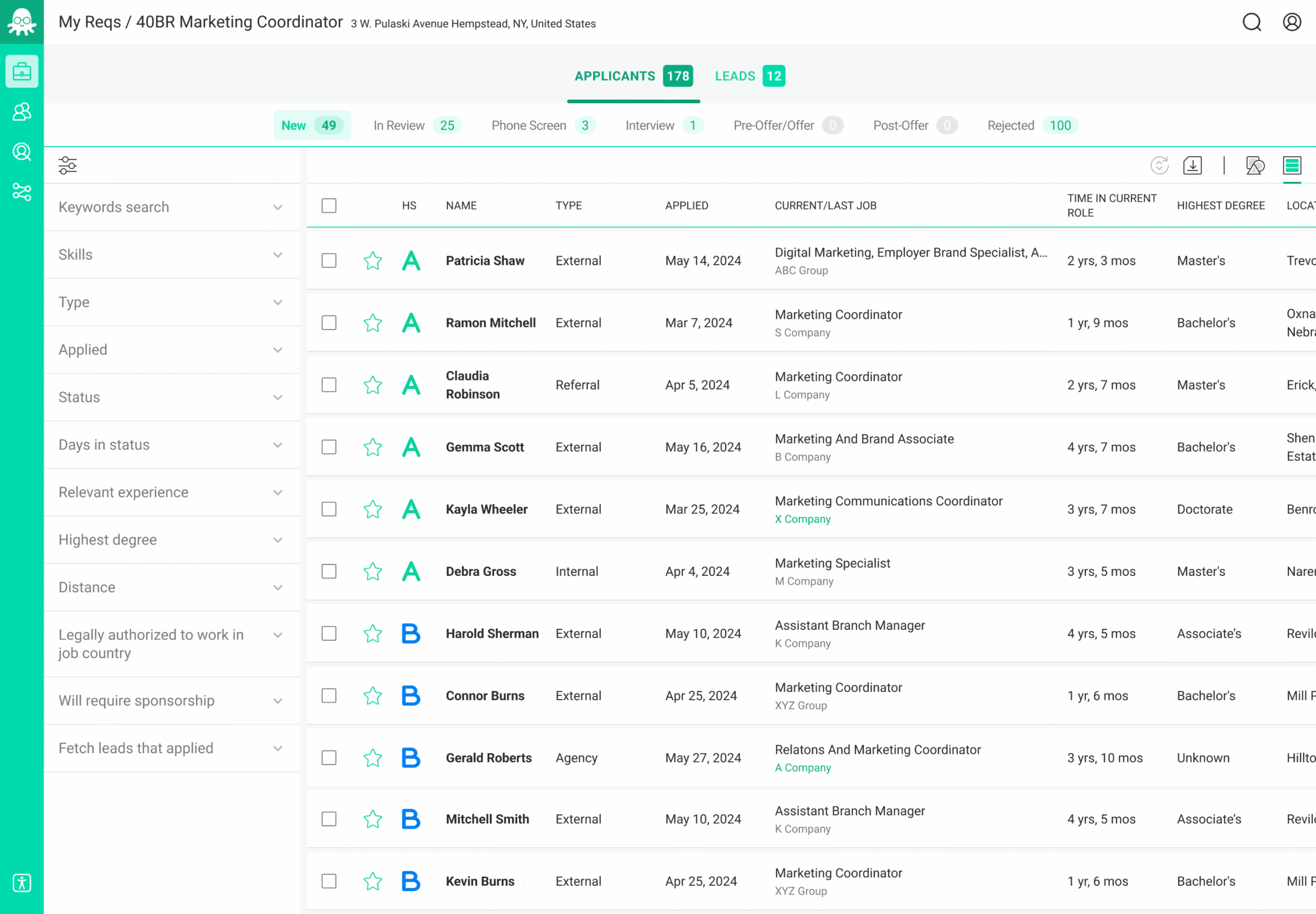The height and width of the screenshot is (914, 1316).
Task: Check the box for Debra Gross
Action: click(x=328, y=572)
